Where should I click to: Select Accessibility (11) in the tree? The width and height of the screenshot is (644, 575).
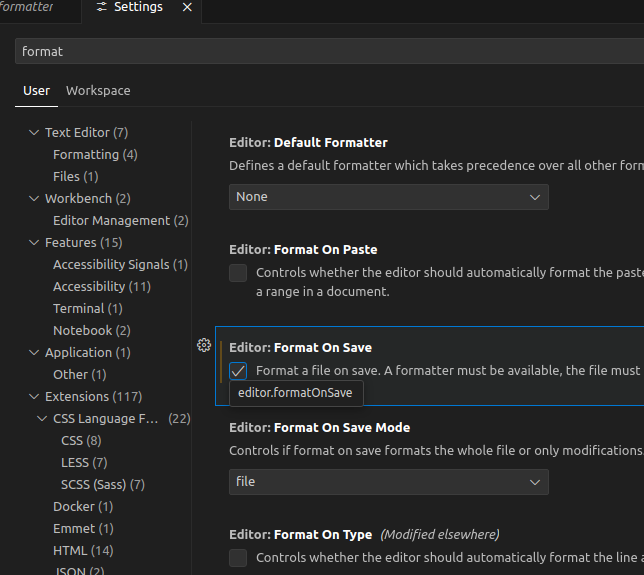click(x=102, y=287)
